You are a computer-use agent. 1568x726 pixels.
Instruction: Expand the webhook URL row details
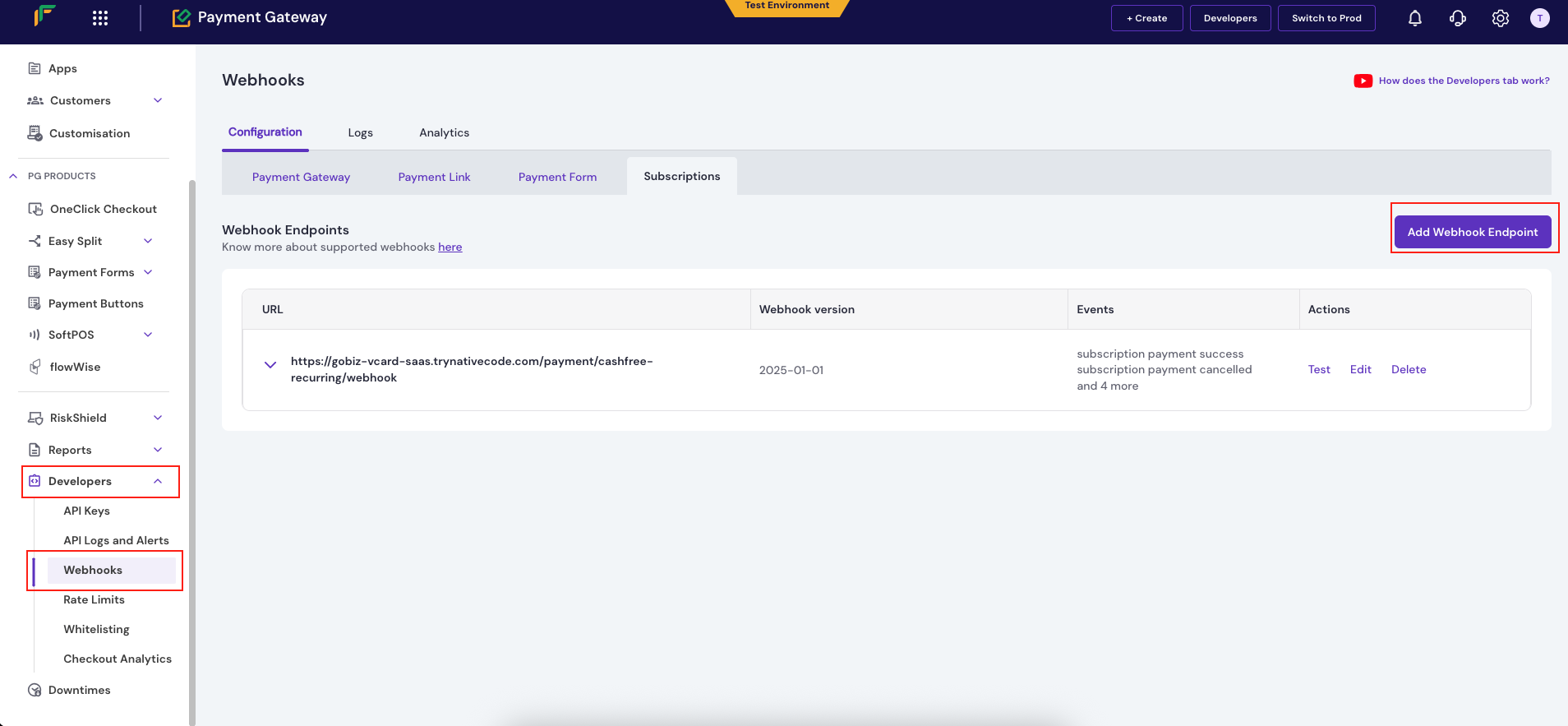270,365
